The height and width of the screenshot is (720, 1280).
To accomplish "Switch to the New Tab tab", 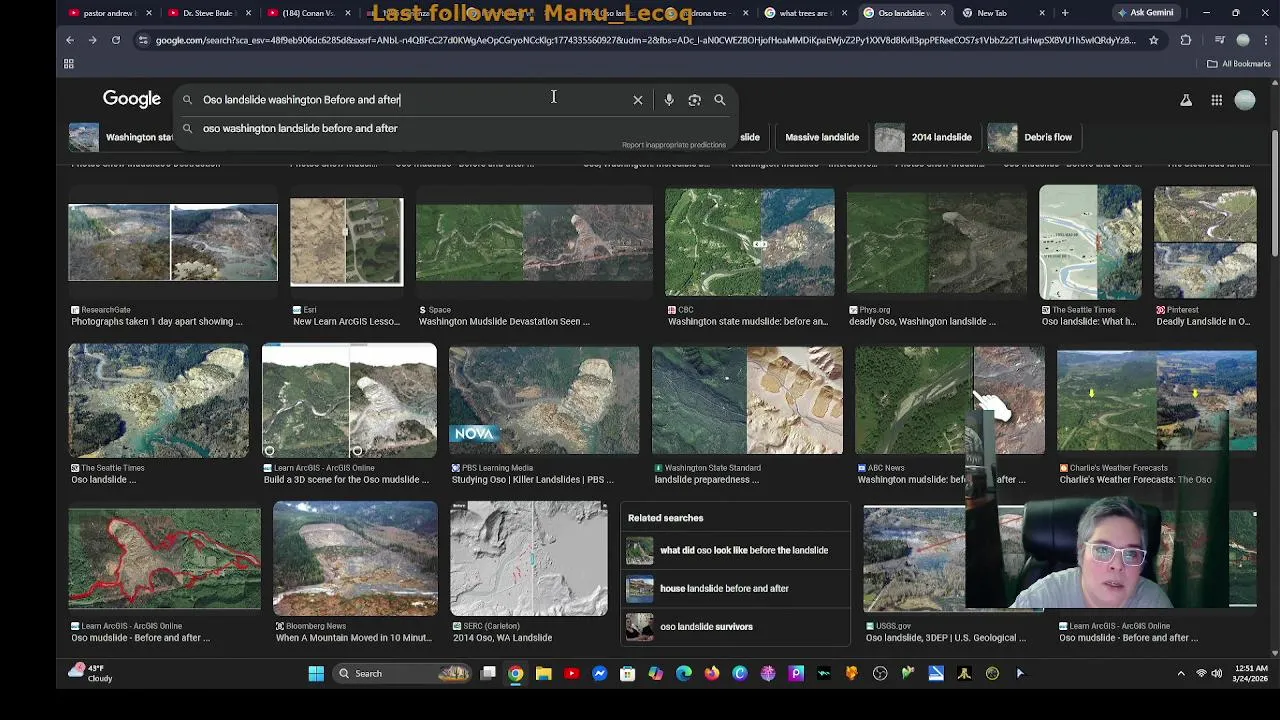I will coord(1002,13).
